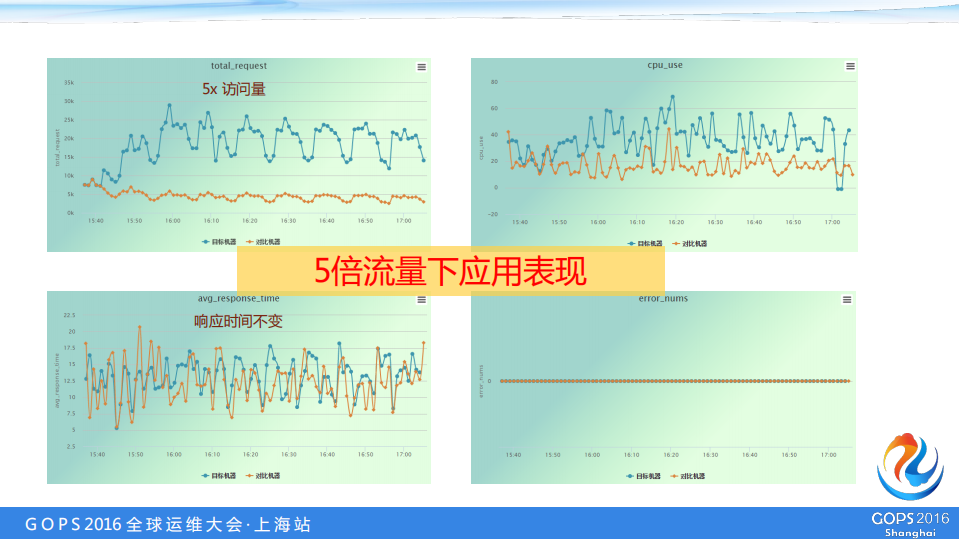Click footer text 'GOPS 2016 全球运维大会·上海站'
This screenshot has width=959, height=539.
tap(168, 524)
